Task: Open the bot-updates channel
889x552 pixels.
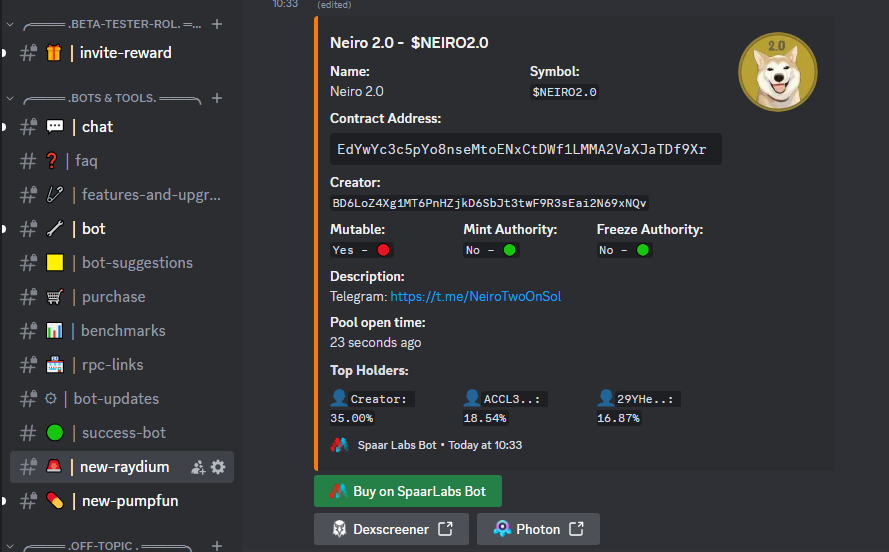Action: coord(122,399)
